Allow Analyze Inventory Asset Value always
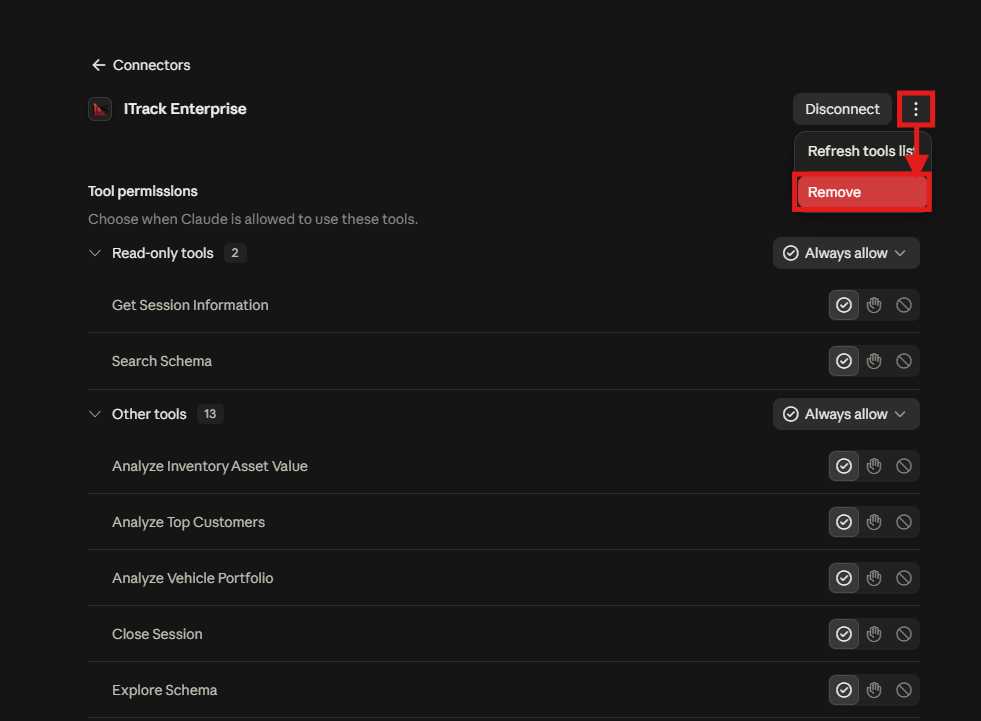 pos(844,466)
